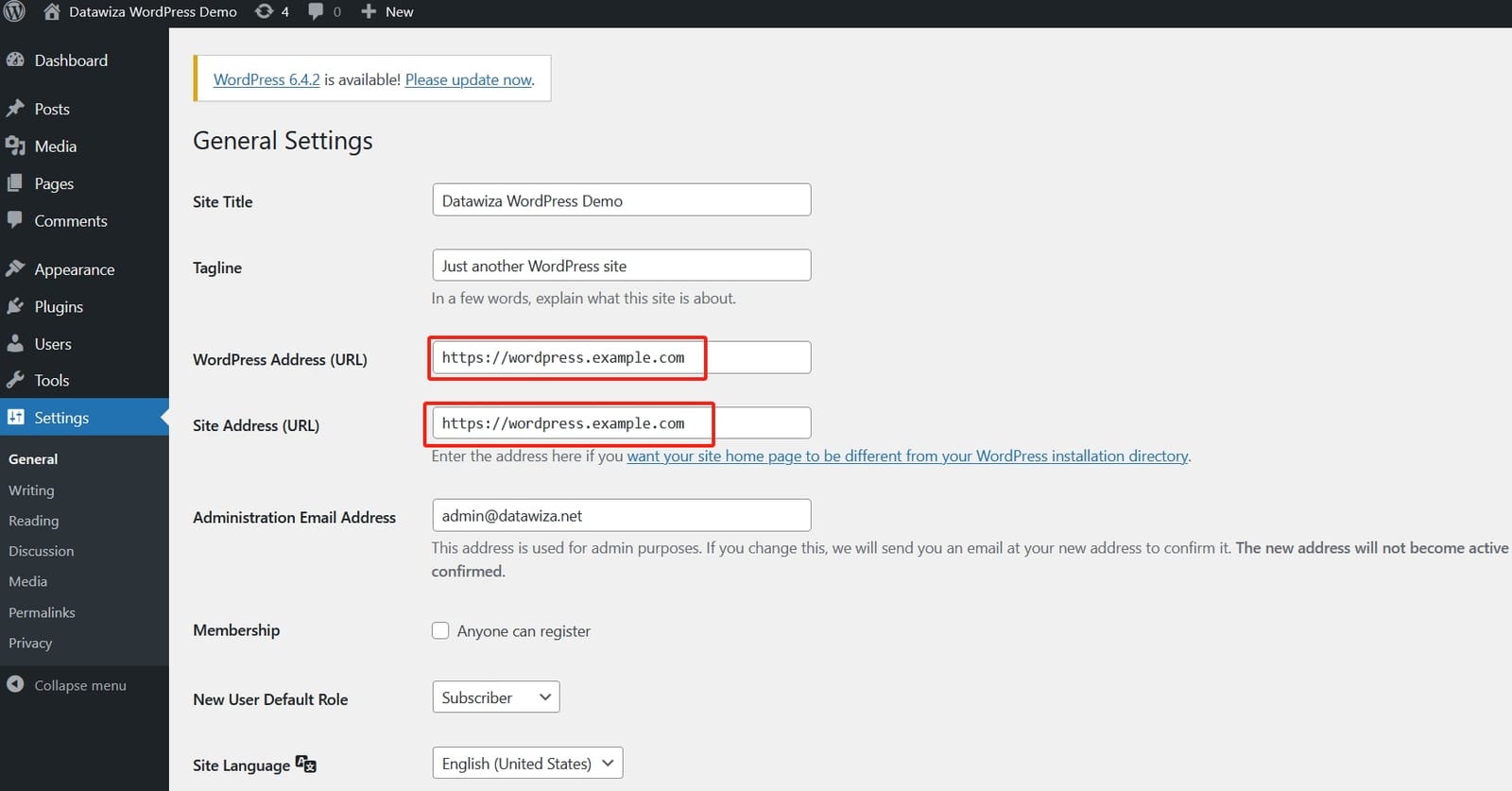Open the Reading settings submenu

(x=33, y=521)
